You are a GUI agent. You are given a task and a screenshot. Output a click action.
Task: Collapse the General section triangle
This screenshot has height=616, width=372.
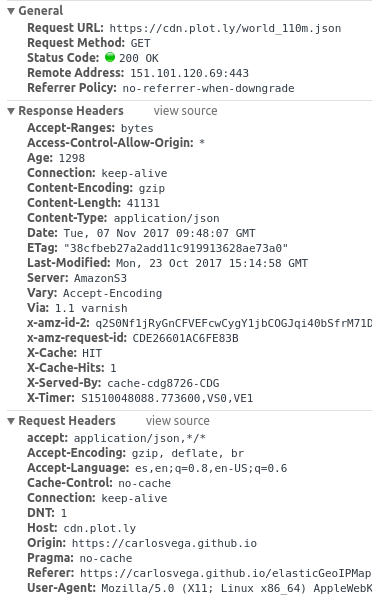[11, 11]
